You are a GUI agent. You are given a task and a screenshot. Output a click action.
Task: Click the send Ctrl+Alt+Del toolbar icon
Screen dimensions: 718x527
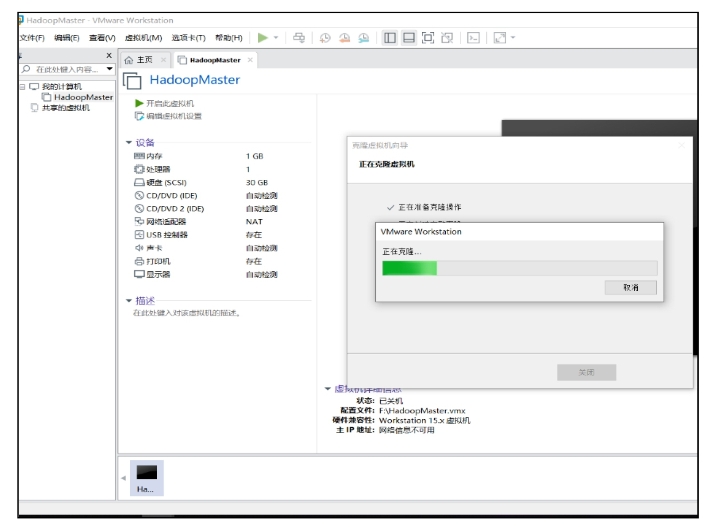[299, 38]
